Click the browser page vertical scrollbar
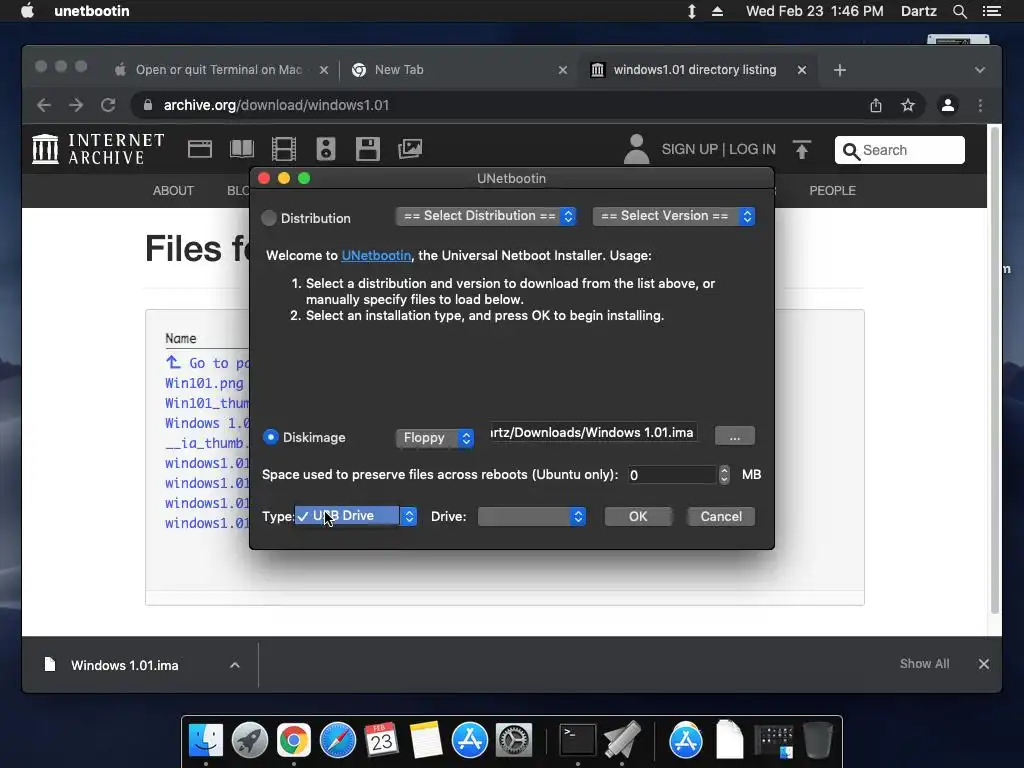The height and width of the screenshot is (768, 1024). [x=995, y=369]
